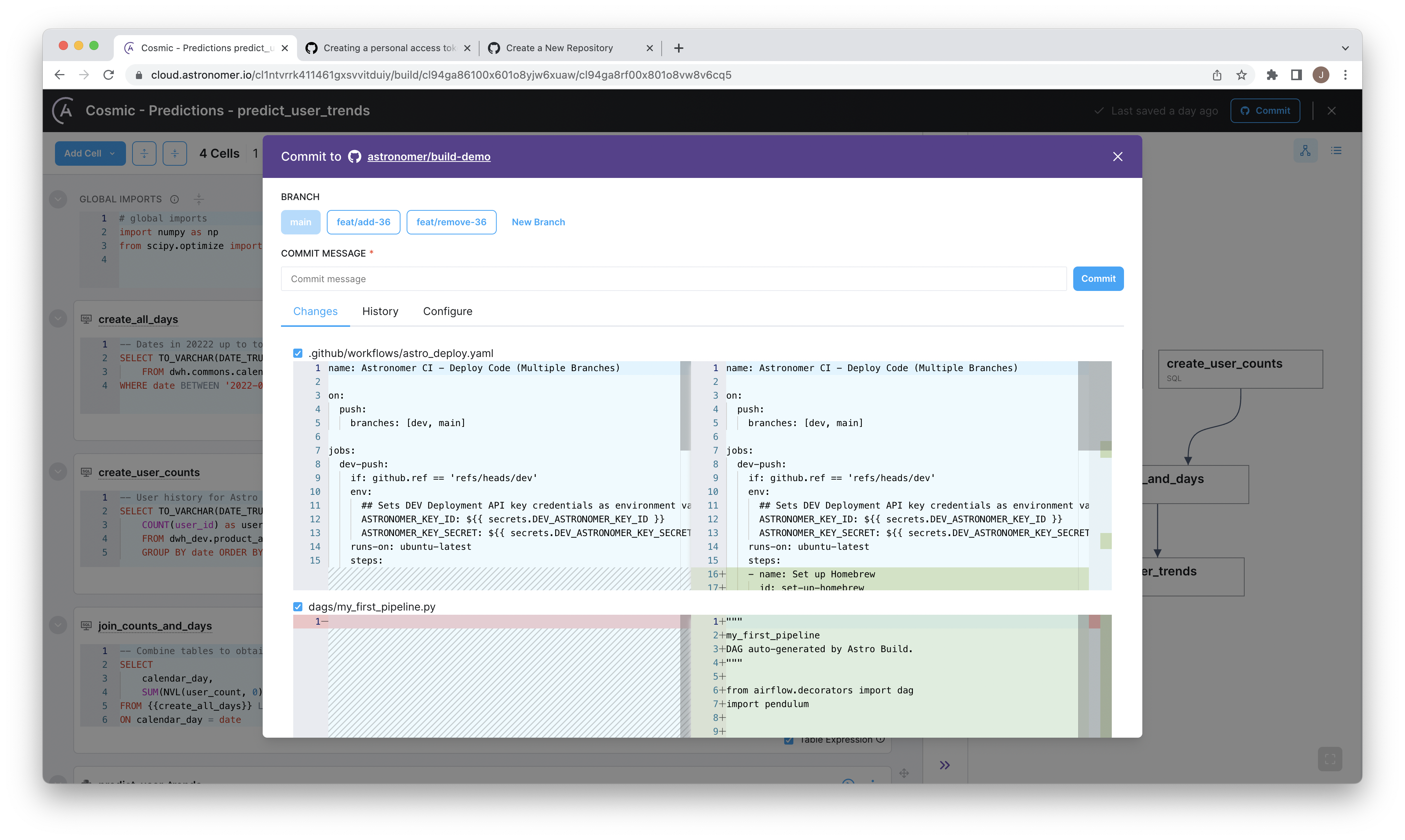
Task: Click the and_days graph node
Action: pos(1195,484)
